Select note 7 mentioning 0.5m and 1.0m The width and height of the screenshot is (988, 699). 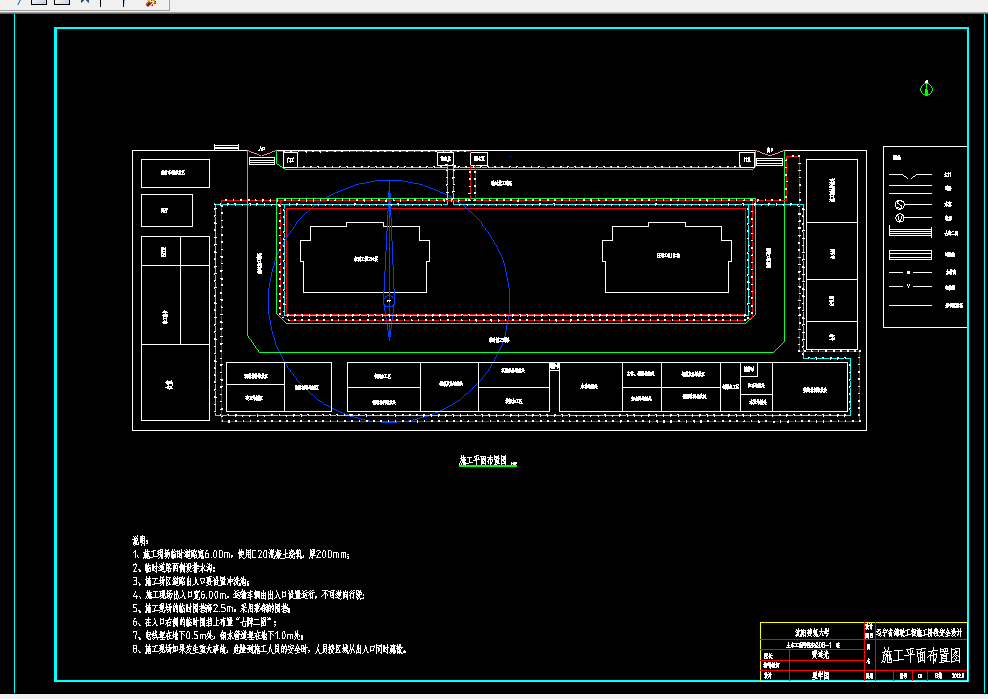tap(218, 635)
